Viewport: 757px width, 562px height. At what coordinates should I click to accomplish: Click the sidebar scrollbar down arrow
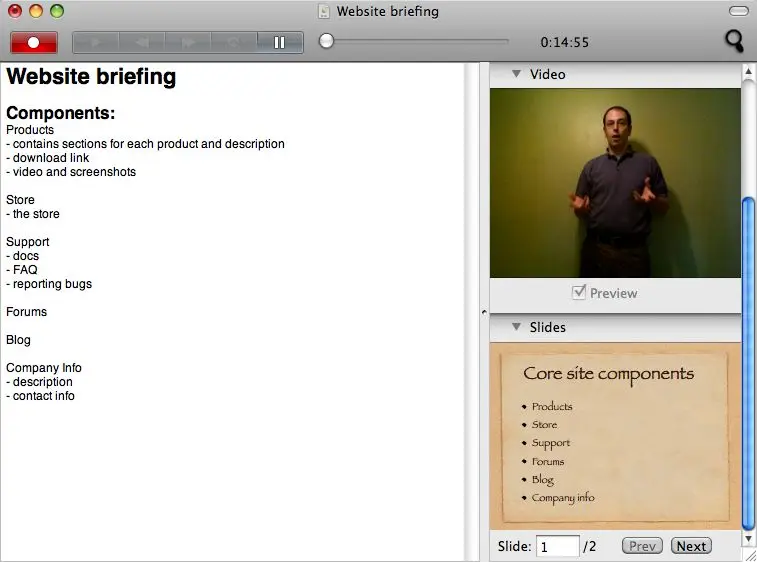[x=748, y=539]
